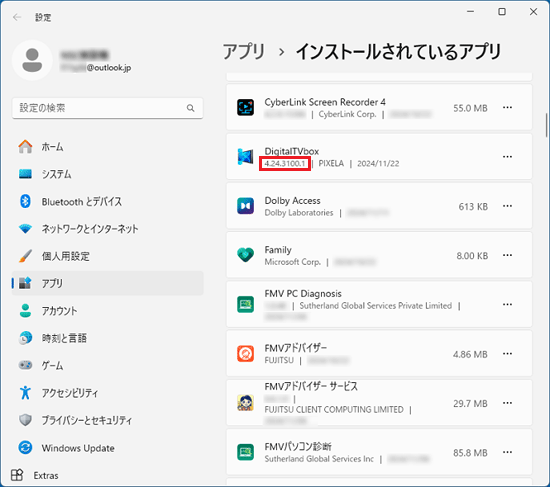This screenshot has width=550, height=487.
Task: Open more options for Family
Action: 507,255
